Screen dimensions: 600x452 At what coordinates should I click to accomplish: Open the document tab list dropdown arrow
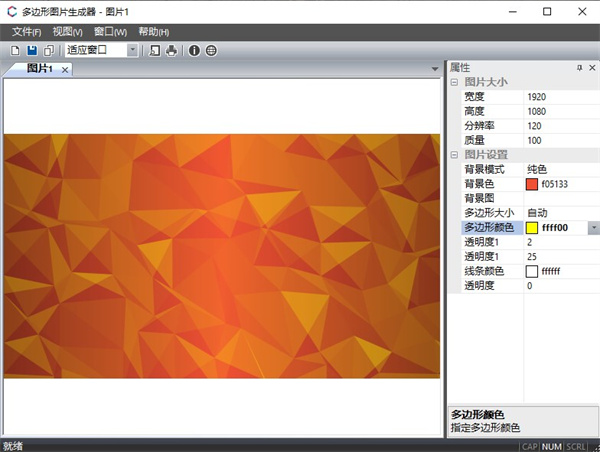[435, 69]
